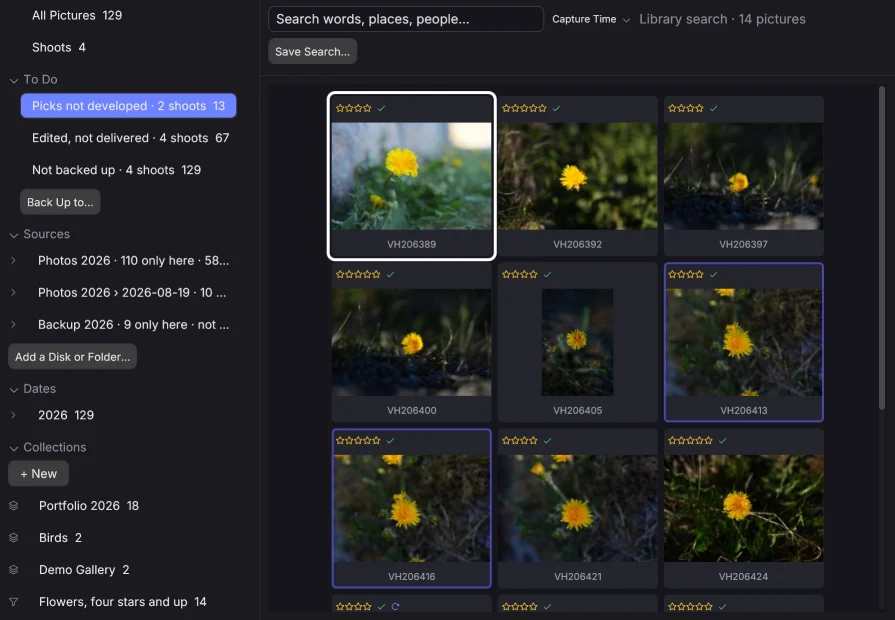Toggle the pick checkmark on VH206424
Viewport: 895px width, 620px height.
723,440
